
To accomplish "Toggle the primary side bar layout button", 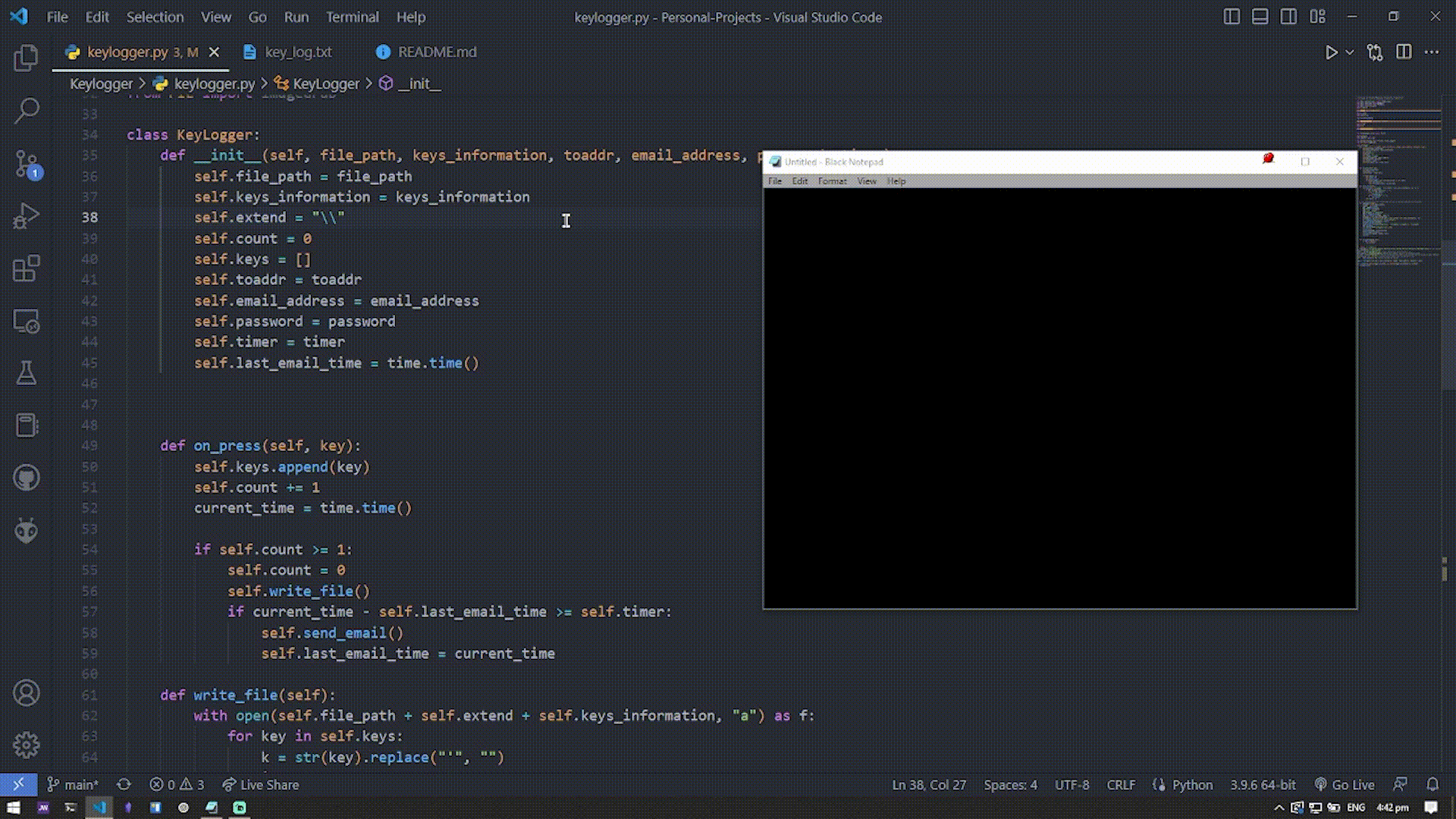I will tap(1232, 17).
